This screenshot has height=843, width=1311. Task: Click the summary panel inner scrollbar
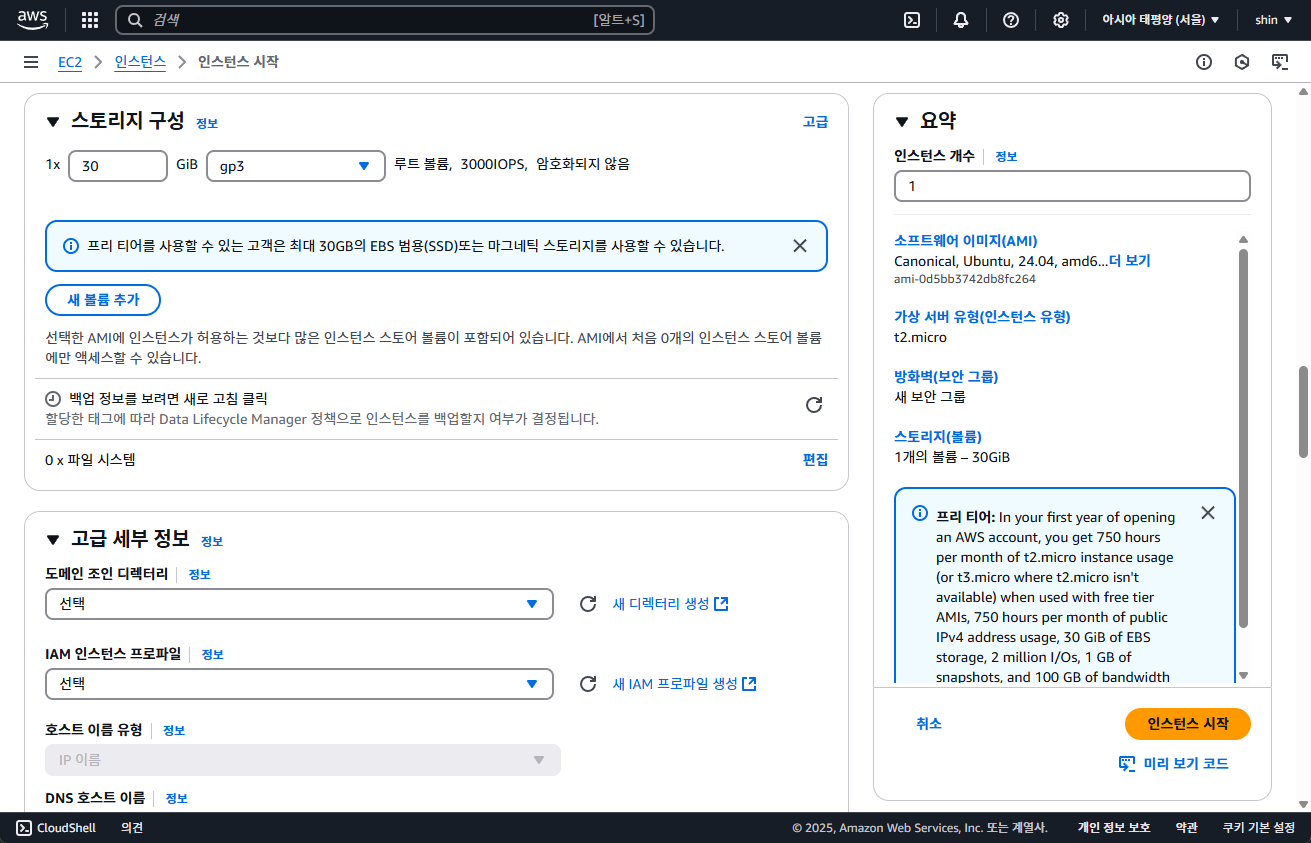(x=1244, y=438)
